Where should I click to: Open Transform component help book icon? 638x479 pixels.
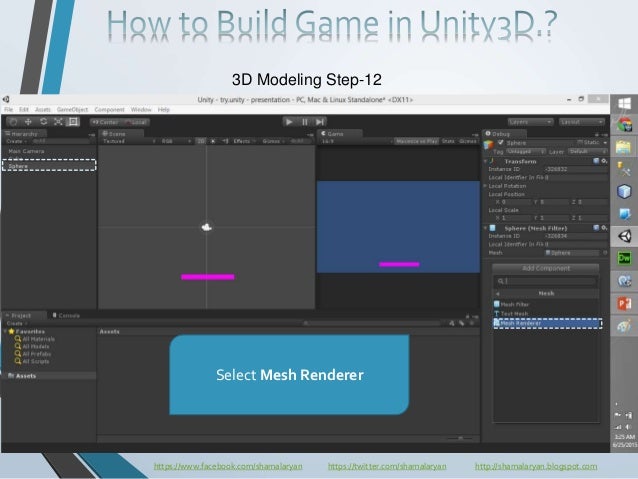point(596,161)
